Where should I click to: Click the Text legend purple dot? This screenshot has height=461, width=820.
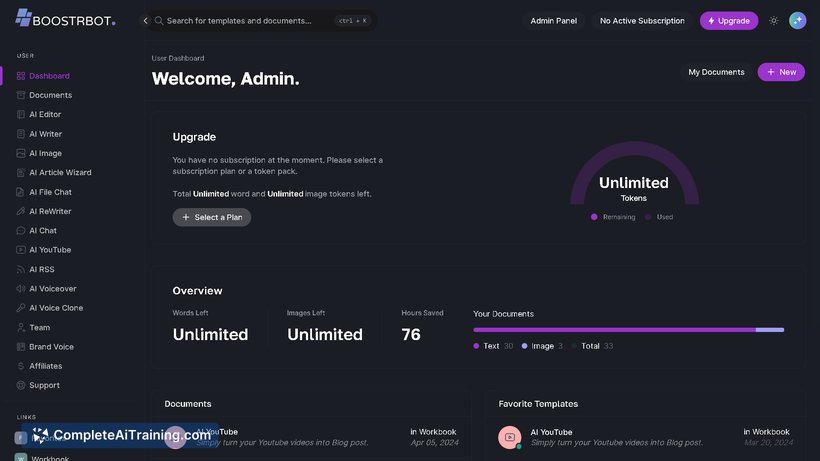476,346
